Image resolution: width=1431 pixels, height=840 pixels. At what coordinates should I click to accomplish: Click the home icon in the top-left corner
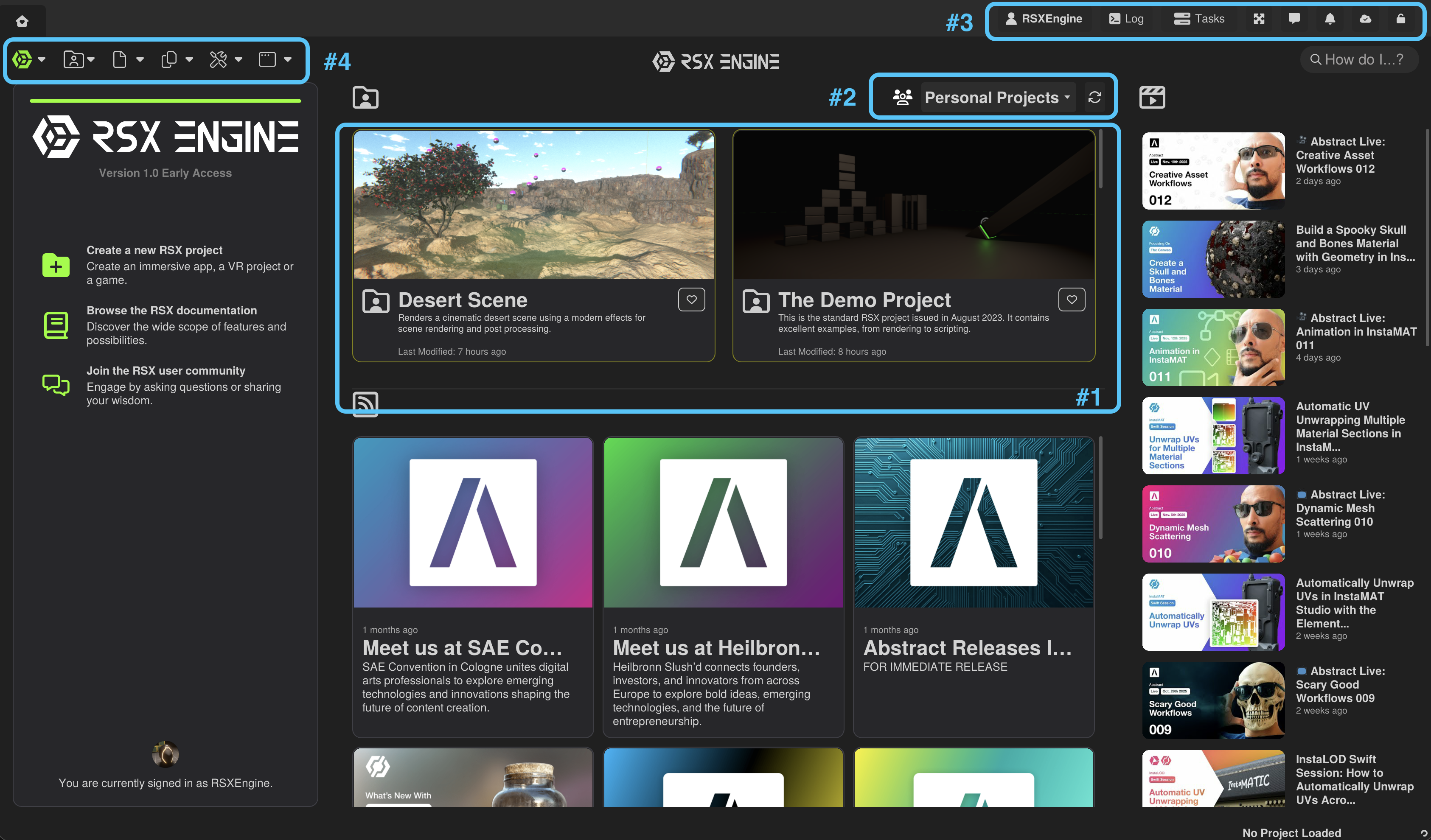(22, 21)
